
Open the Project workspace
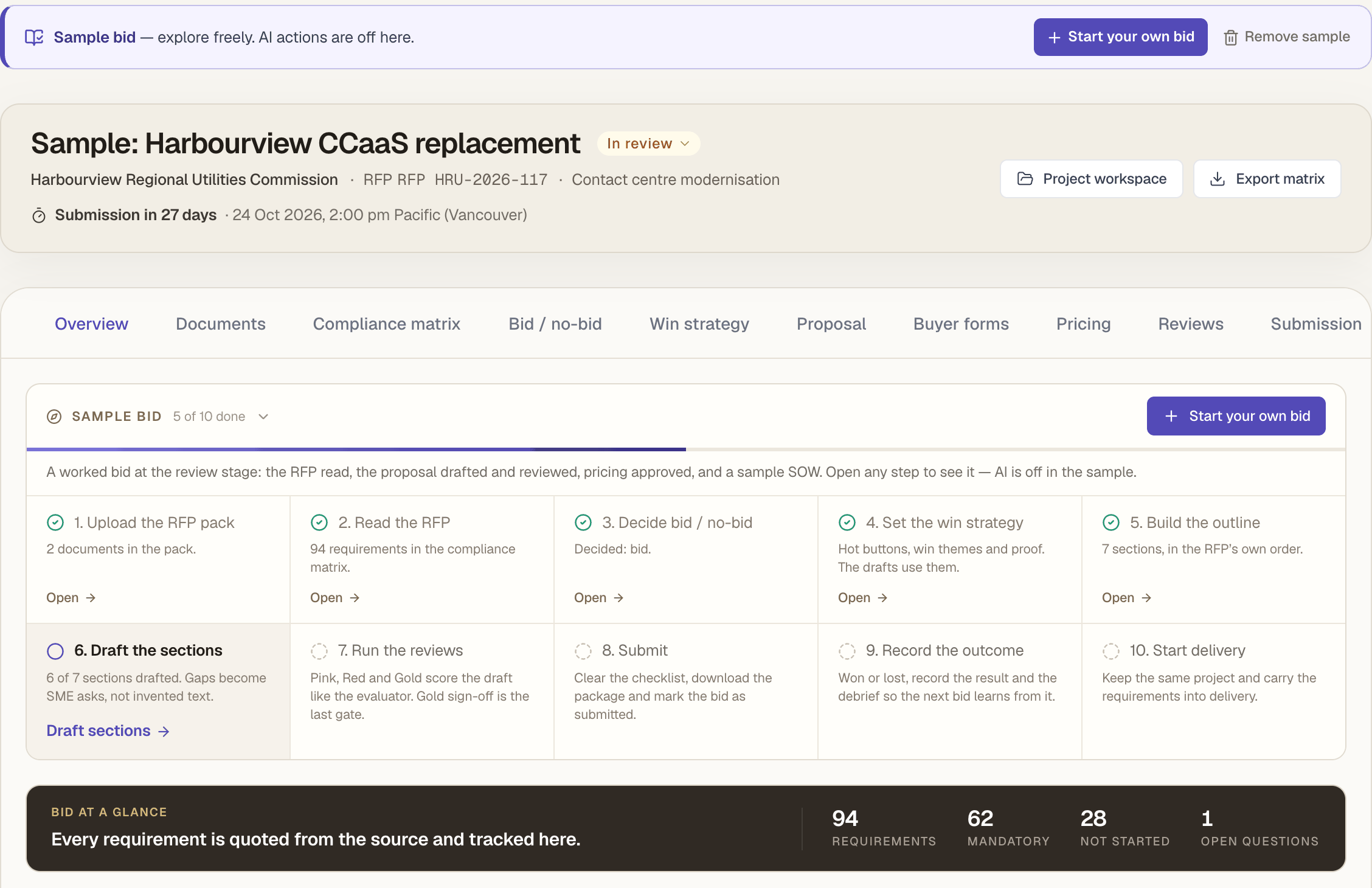[x=1092, y=179]
